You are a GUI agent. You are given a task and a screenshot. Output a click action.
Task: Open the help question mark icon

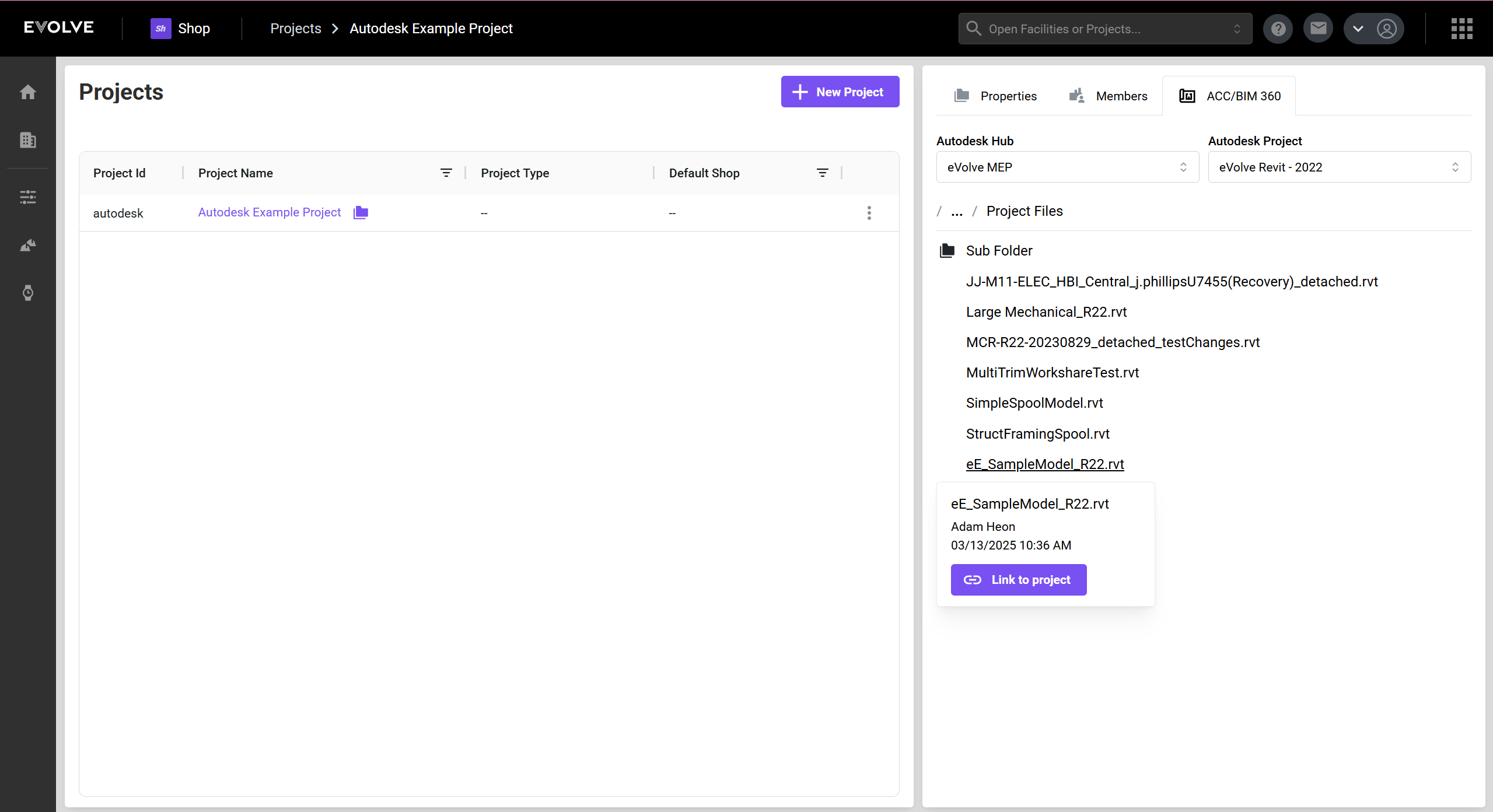tap(1278, 29)
